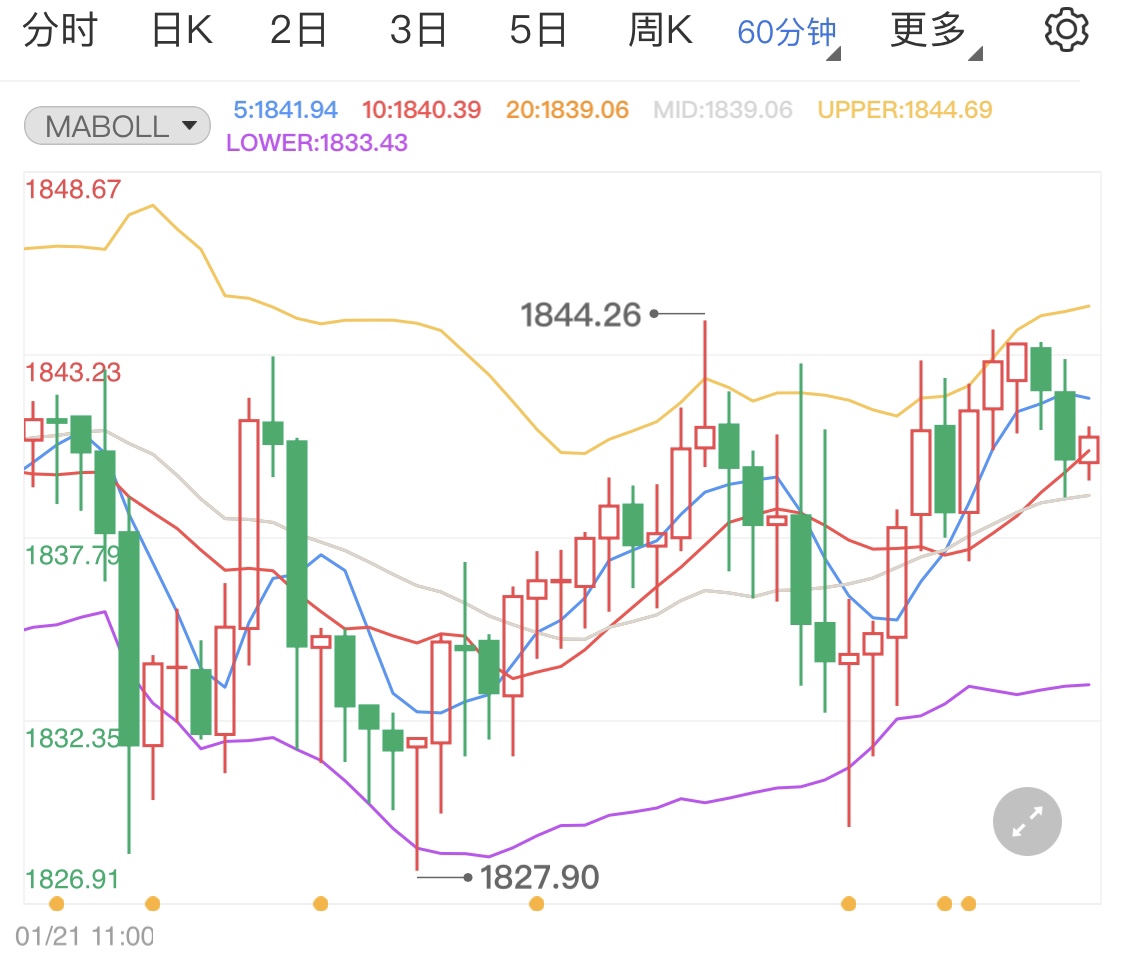
Task: Open the 60分钟 interval dropdown
Action: point(788,33)
